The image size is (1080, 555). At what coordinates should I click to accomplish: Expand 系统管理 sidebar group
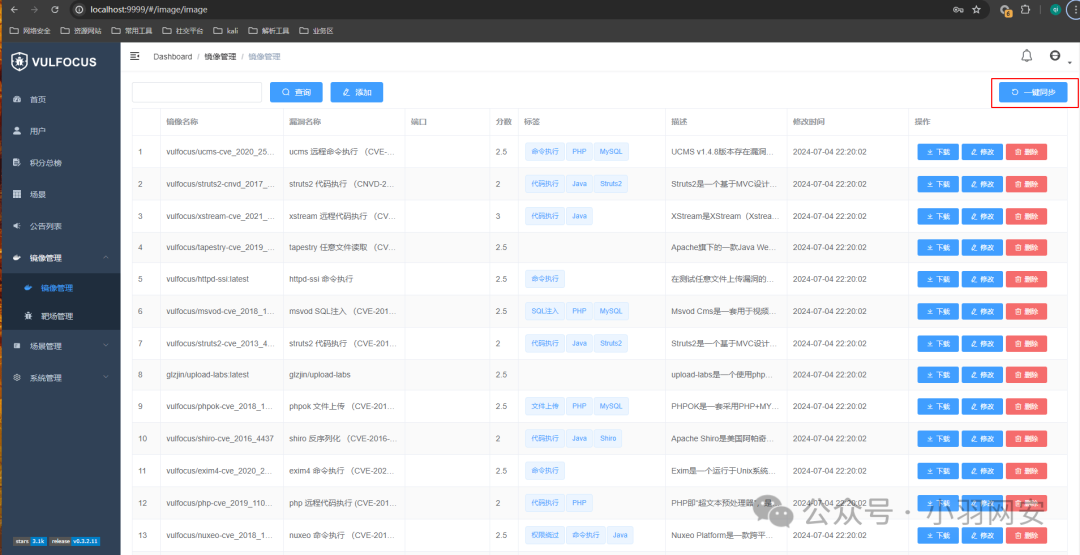[60, 377]
